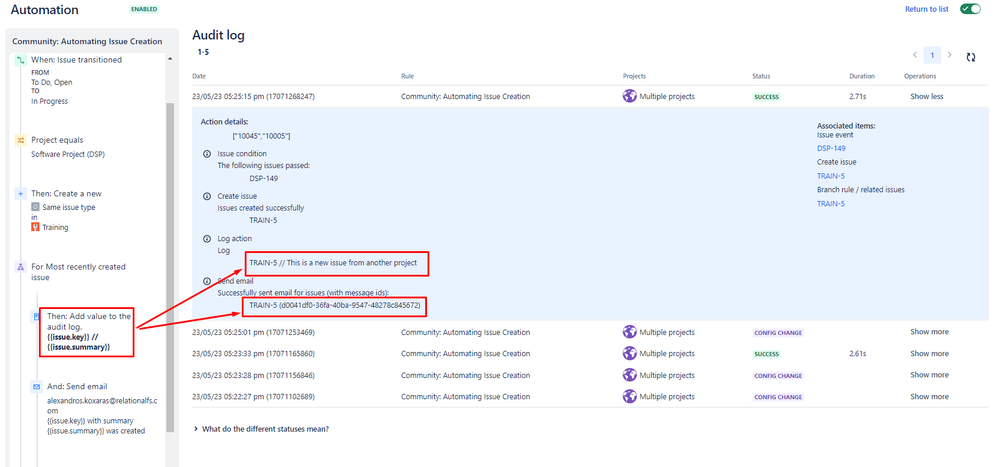999x467 pixels.
Task: Click the Rule column header
Action: (x=408, y=76)
